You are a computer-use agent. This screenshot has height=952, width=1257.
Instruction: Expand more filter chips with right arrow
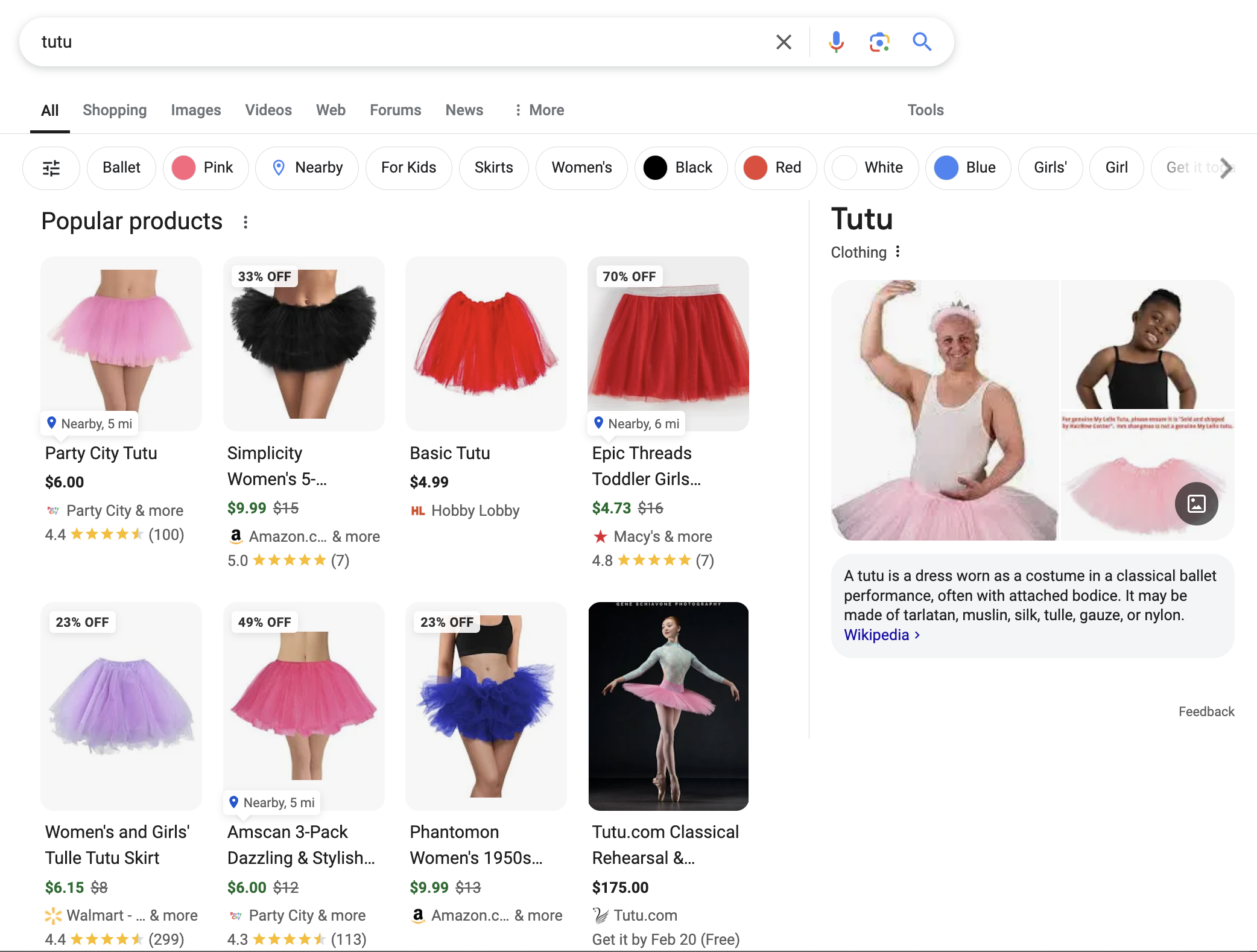[x=1226, y=168]
